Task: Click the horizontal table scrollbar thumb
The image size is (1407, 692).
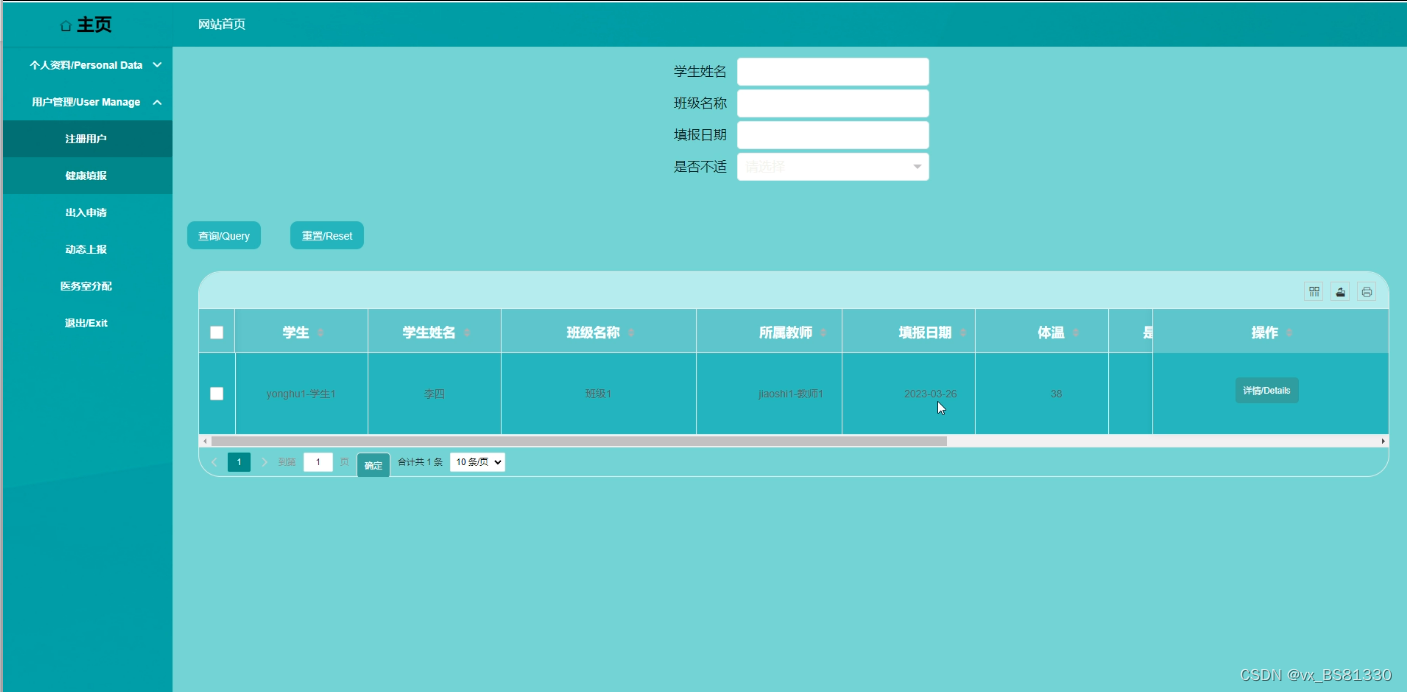Action: 579,441
